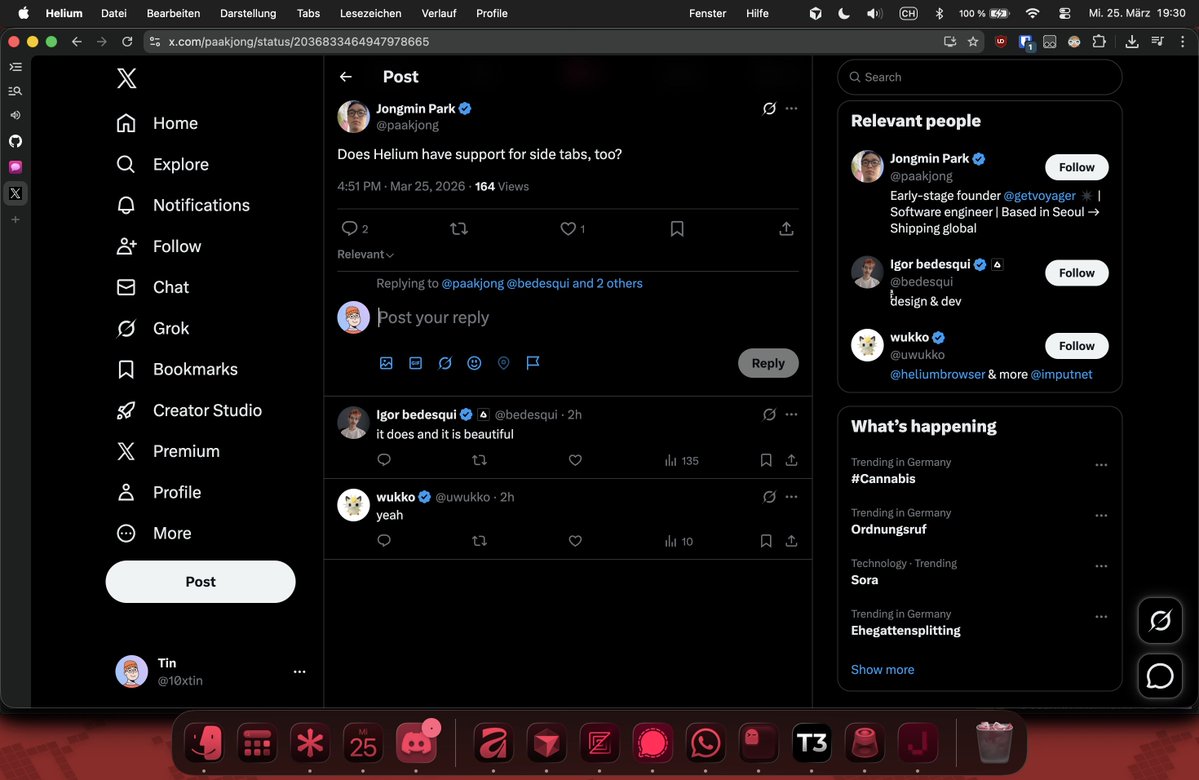Open browser downloads icon
Image resolution: width=1199 pixels, height=780 pixels.
[1132, 42]
